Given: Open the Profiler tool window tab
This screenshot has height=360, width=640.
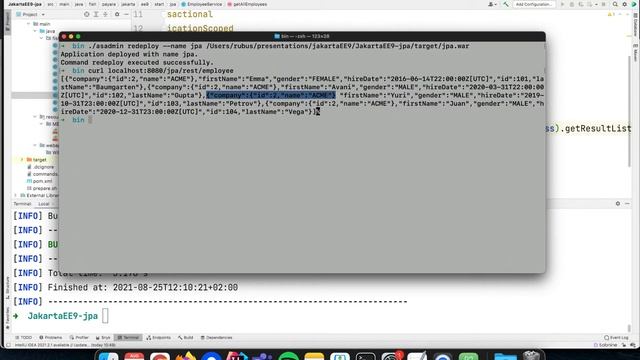Looking at the screenshot, I should click(x=79, y=338).
